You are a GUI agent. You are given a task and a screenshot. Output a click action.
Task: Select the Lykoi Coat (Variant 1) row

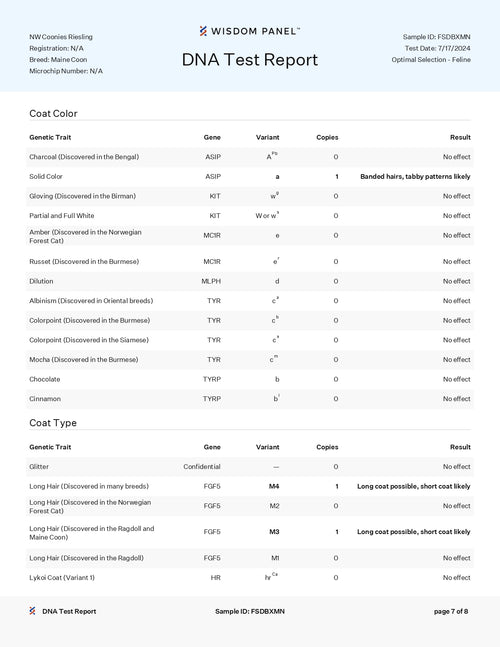coord(250,578)
